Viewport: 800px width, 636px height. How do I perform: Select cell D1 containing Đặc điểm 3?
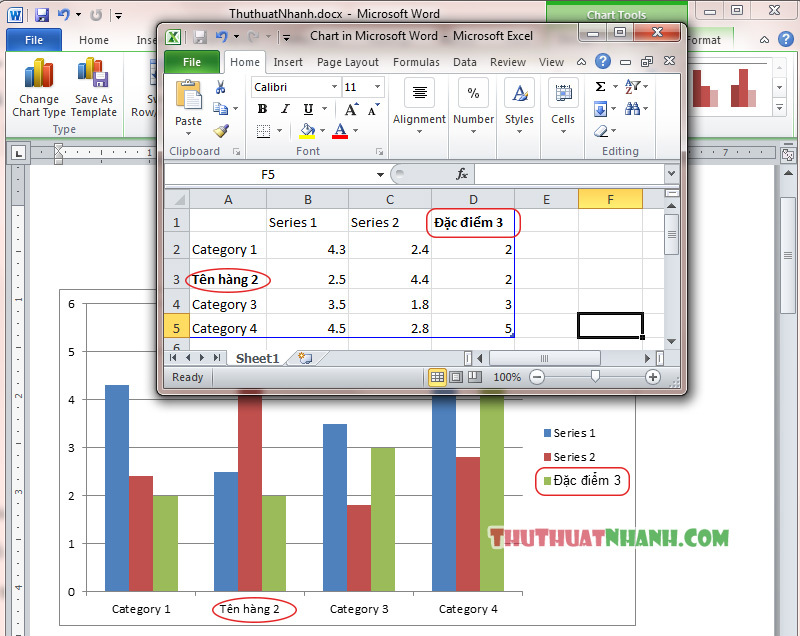pyautogui.click(x=473, y=222)
